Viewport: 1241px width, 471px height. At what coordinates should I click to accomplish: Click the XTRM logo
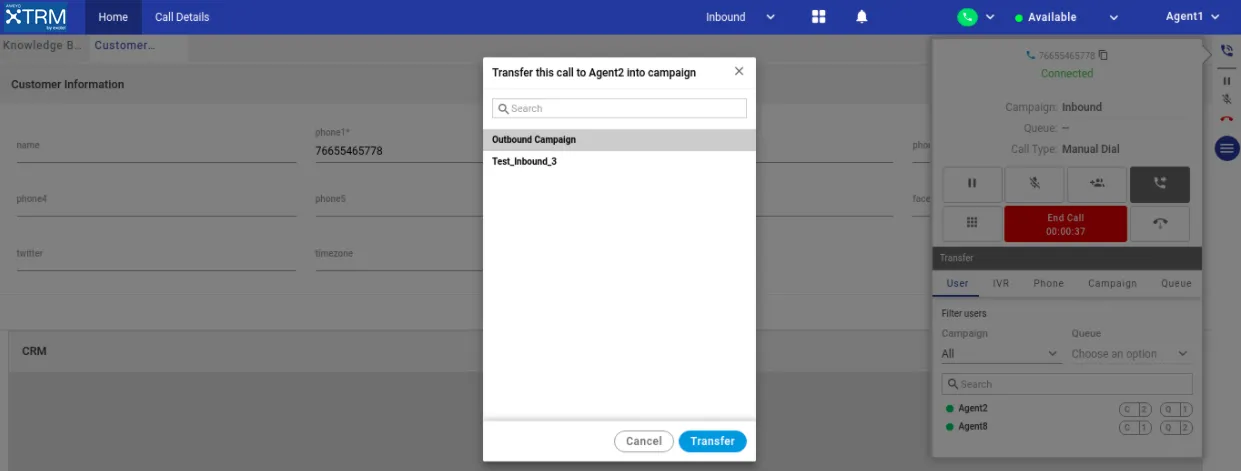coord(35,17)
